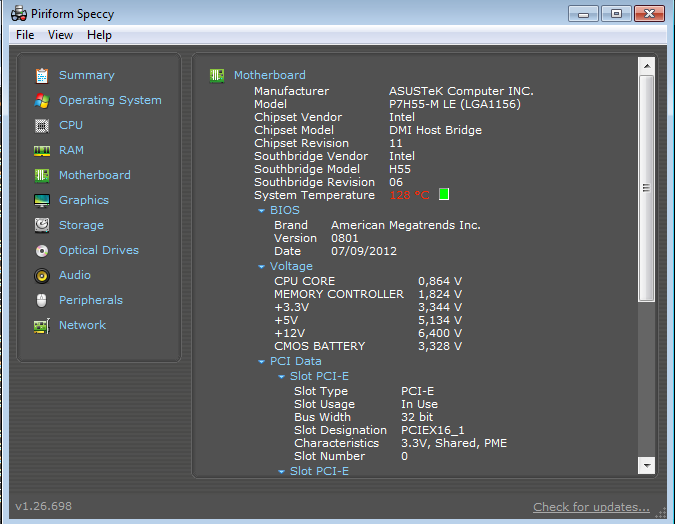This screenshot has height=524, width=675.
Task: Click the Audio speaker icon
Action: click(42, 276)
